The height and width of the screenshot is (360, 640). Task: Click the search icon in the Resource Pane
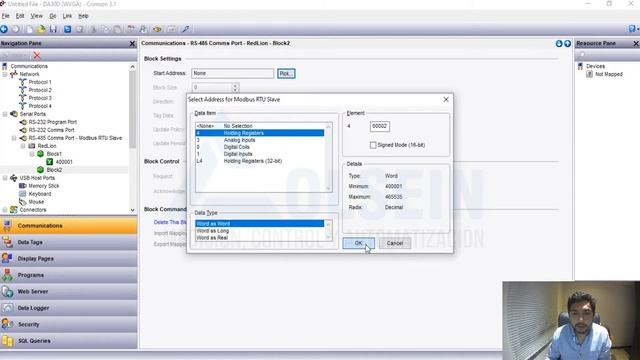(x=582, y=55)
